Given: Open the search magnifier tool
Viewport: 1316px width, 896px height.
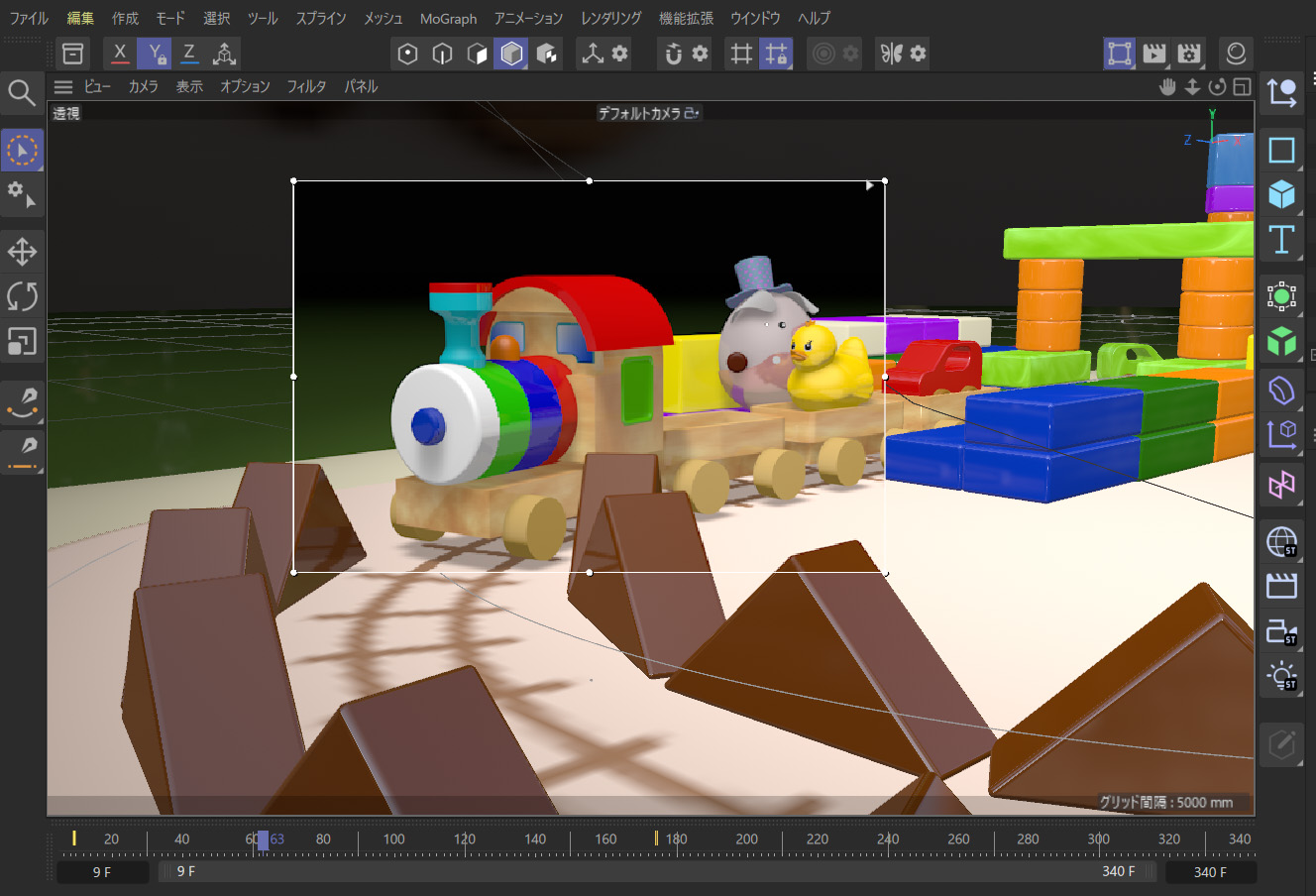Looking at the screenshot, I should point(22,93).
